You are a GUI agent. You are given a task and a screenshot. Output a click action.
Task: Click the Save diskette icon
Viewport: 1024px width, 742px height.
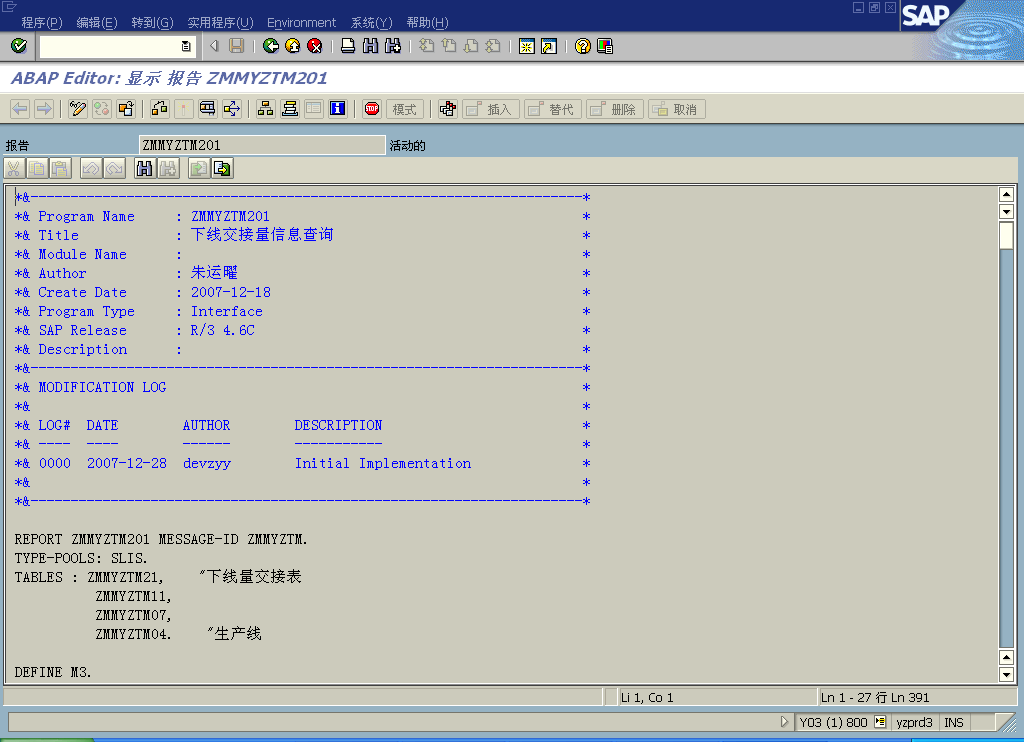[236, 46]
